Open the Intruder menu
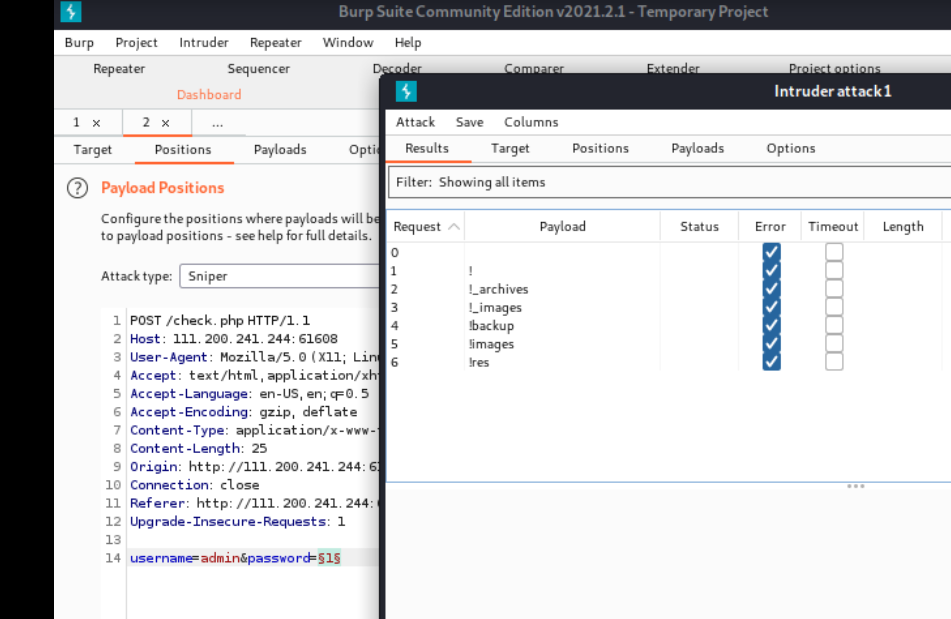Image resolution: width=951 pixels, height=619 pixels. coord(204,42)
